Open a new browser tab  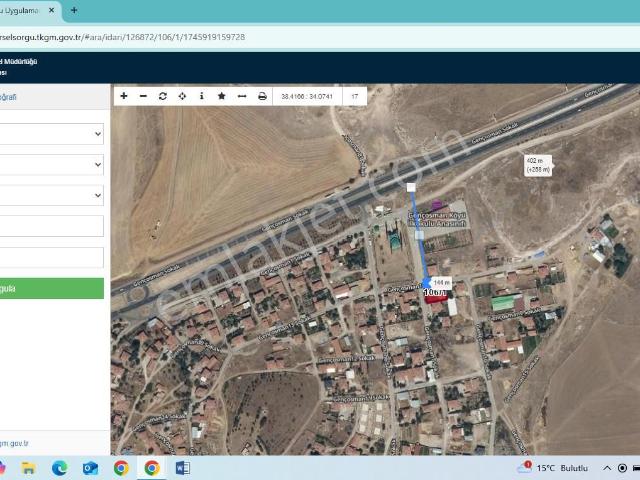74,10
